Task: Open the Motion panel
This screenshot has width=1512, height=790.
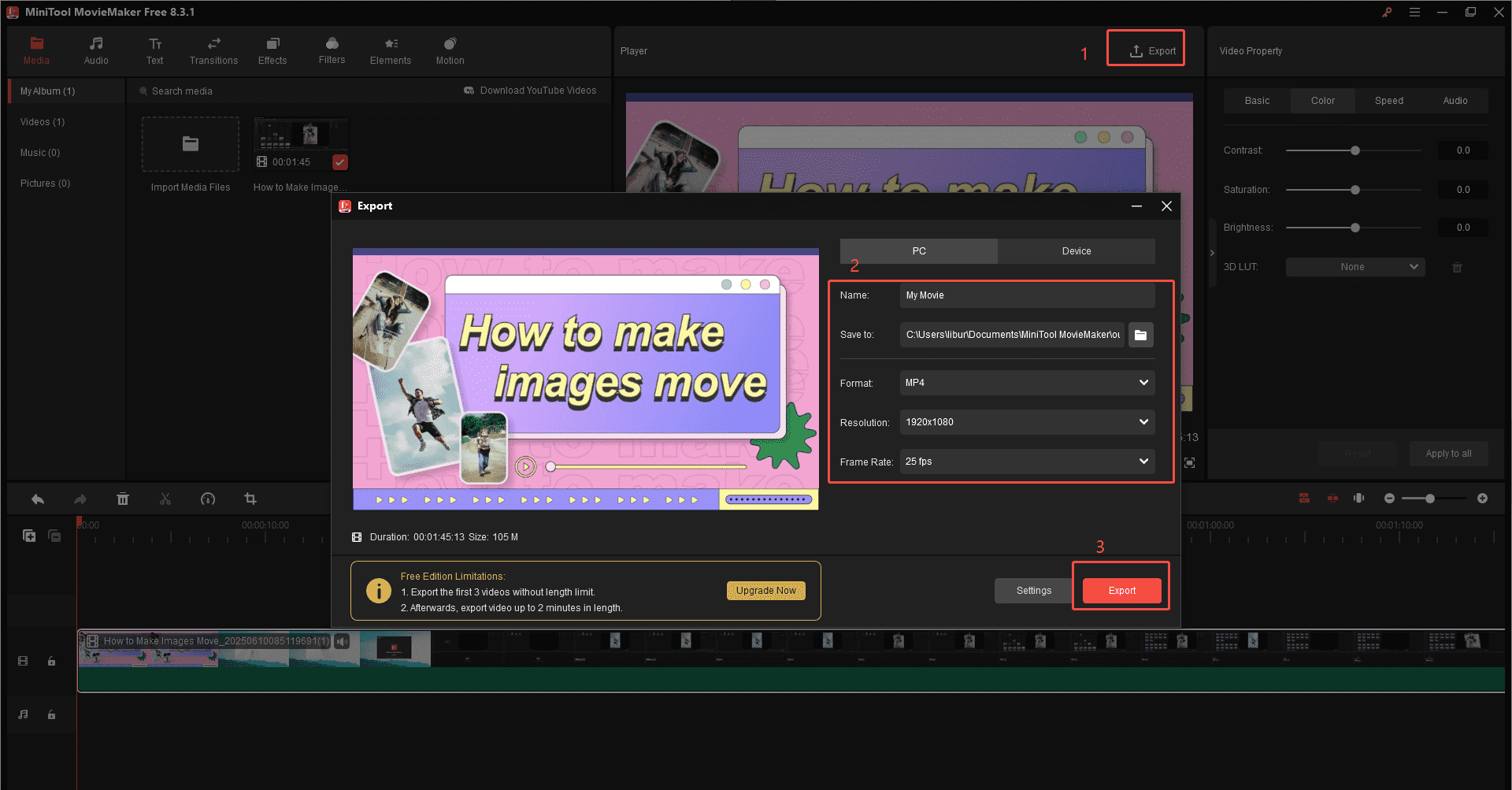Action: click(449, 50)
